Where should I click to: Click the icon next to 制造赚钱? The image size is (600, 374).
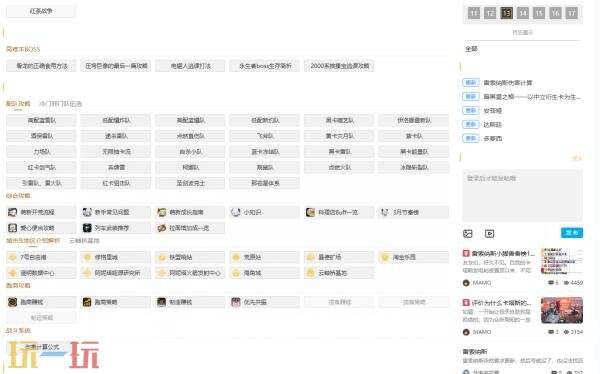tap(161, 302)
